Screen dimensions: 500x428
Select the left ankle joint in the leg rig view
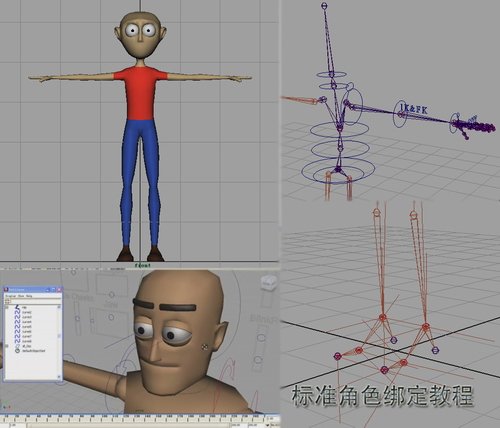(x=383, y=317)
